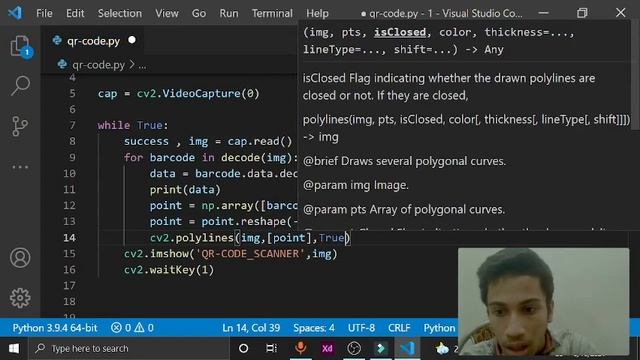The width and height of the screenshot is (640, 360).
Task: Click the unsaved dot on the qr-code.py tab
Action: tap(131, 40)
